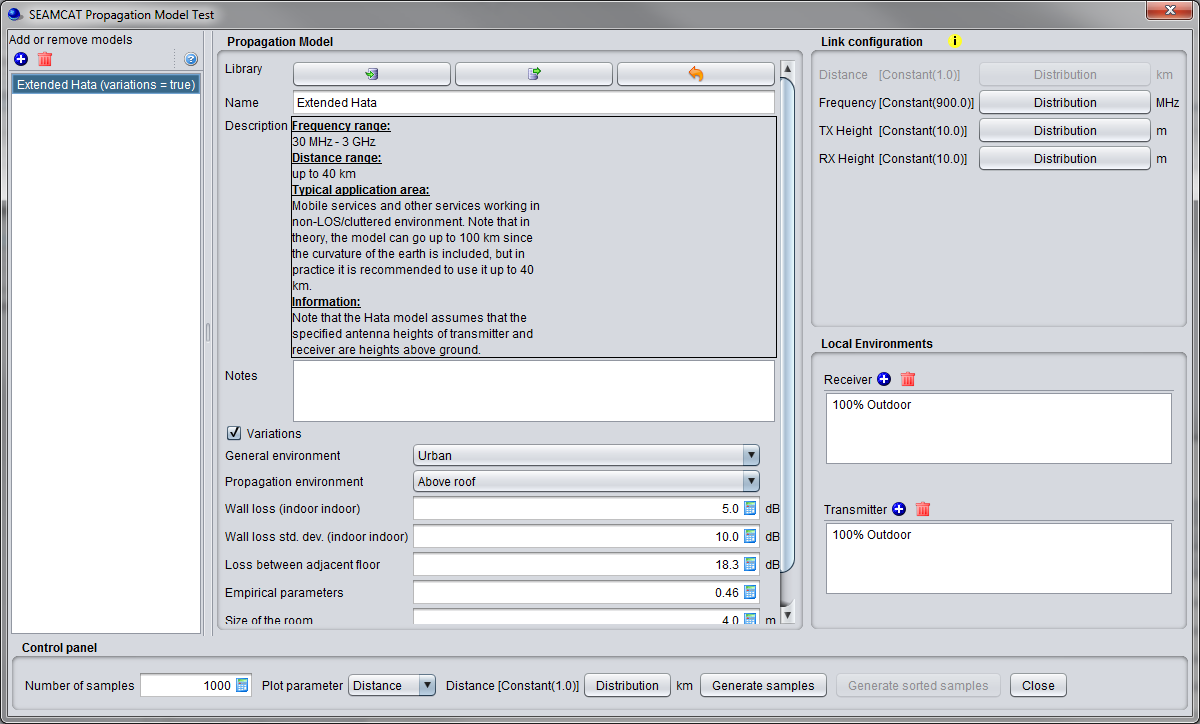Click the 'TX Height [Constant(10.0)]' label
The width and height of the screenshot is (1200, 724).
pos(893,131)
